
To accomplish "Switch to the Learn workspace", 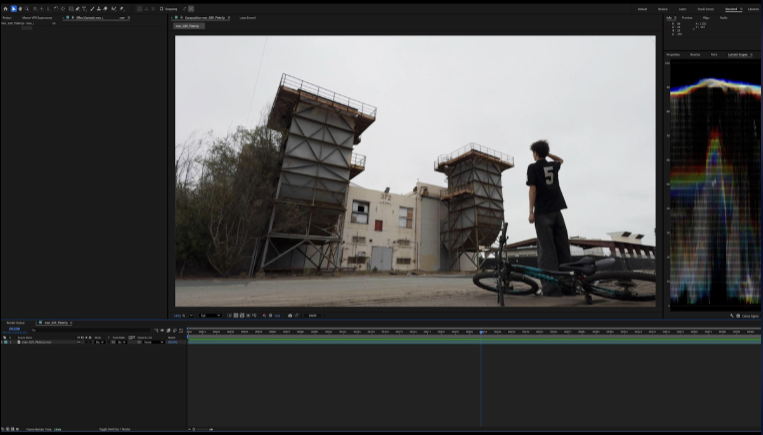I will pyautogui.click(x=682, y=9).
